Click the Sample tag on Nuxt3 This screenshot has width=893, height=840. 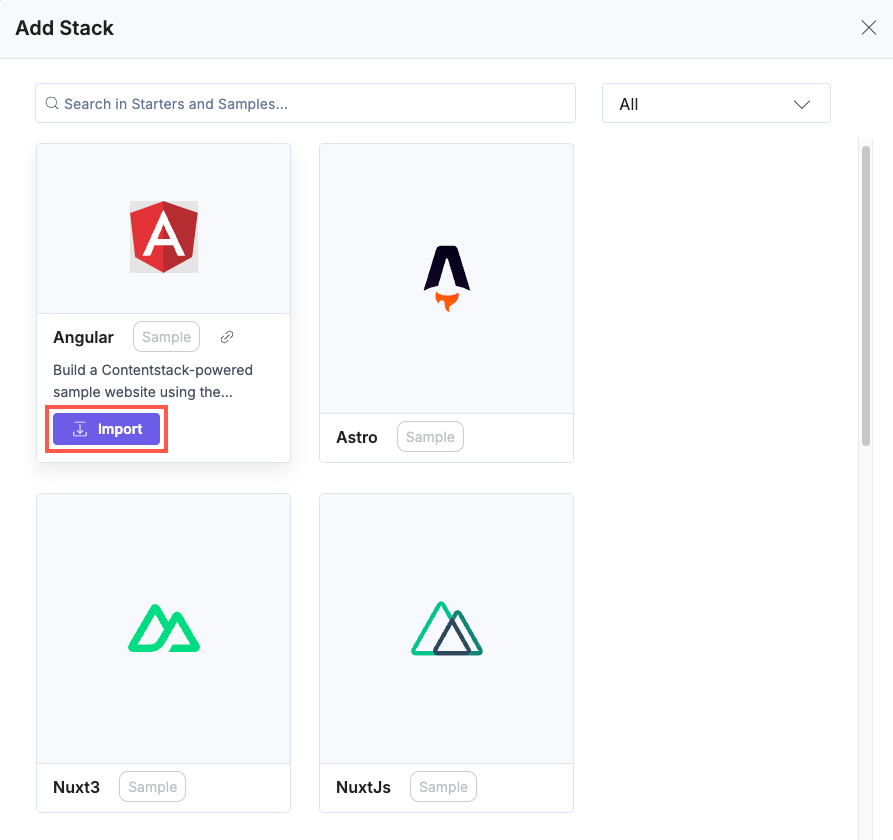click(152, 787)
